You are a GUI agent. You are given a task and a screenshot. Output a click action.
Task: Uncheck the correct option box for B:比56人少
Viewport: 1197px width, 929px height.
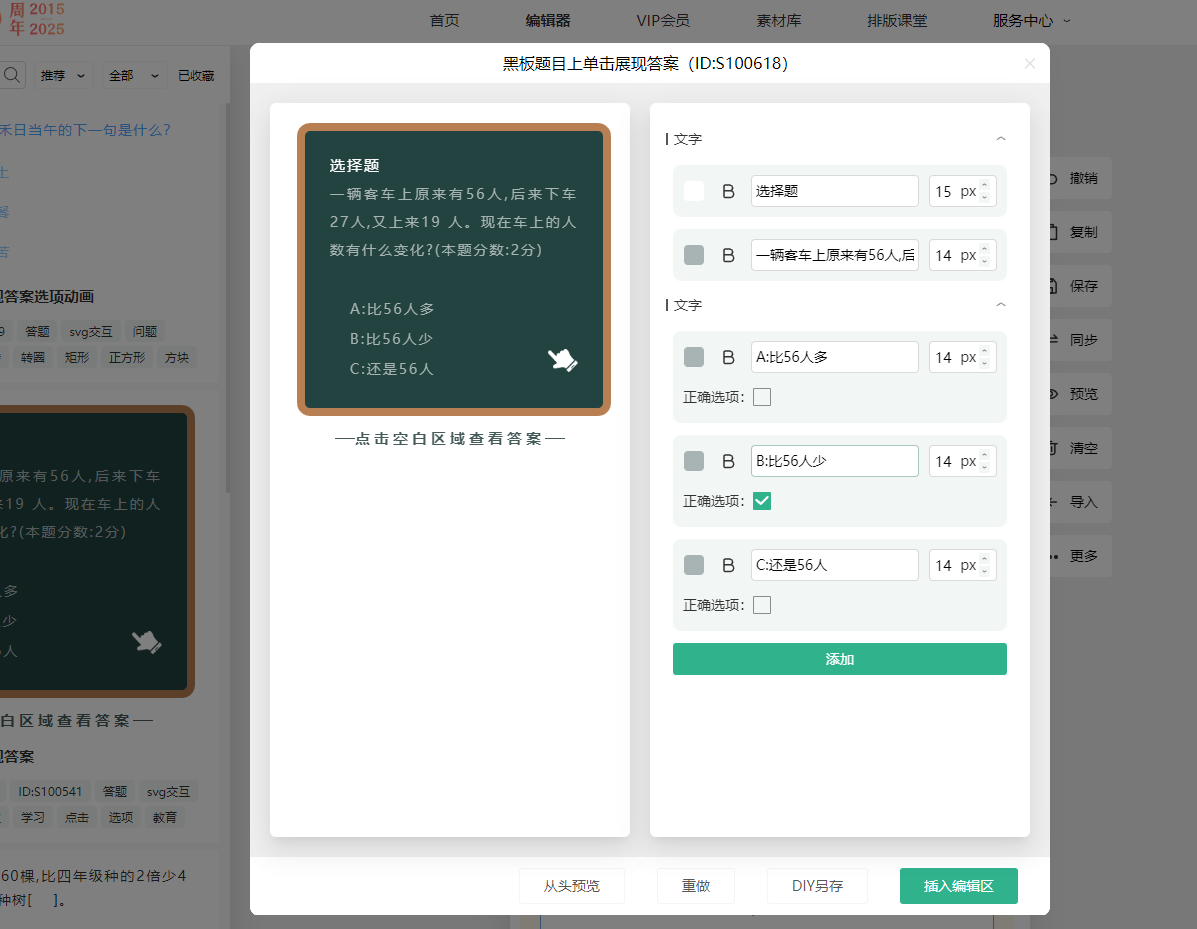pos(762,501)
